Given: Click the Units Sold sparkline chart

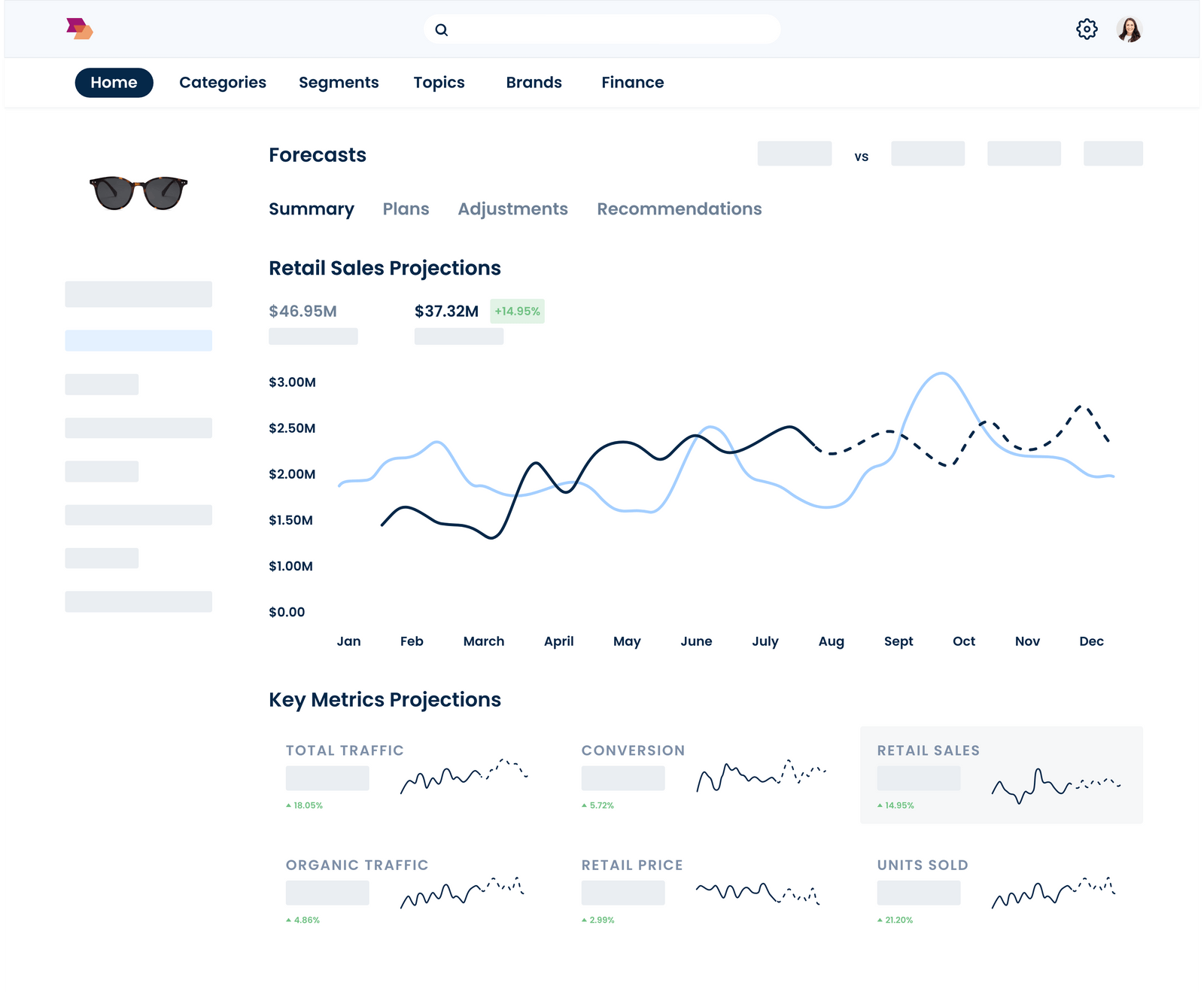Looking at the screenshot, I should tap(1053, 894).
